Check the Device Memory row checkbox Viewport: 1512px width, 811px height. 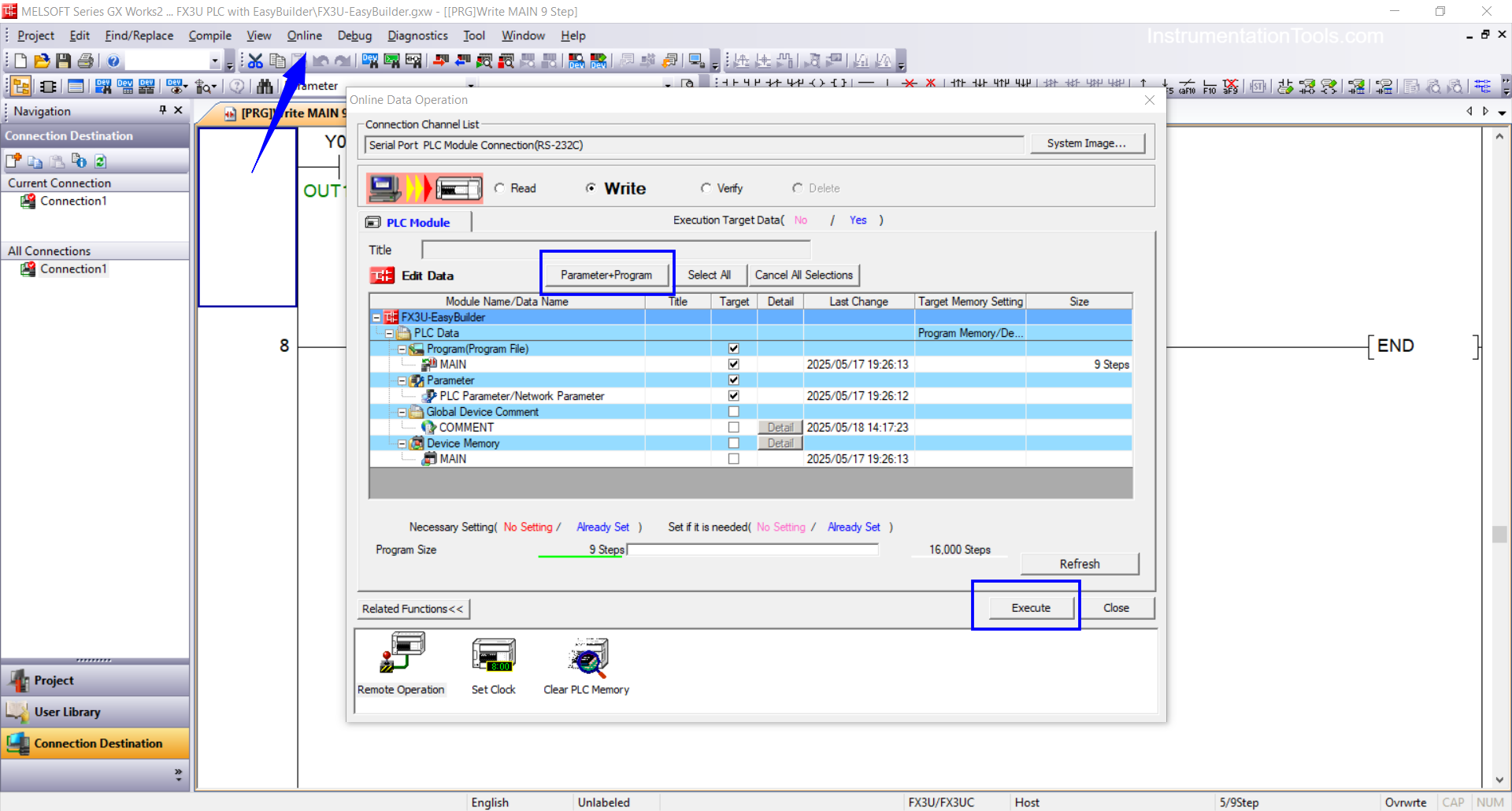(734, 443)
